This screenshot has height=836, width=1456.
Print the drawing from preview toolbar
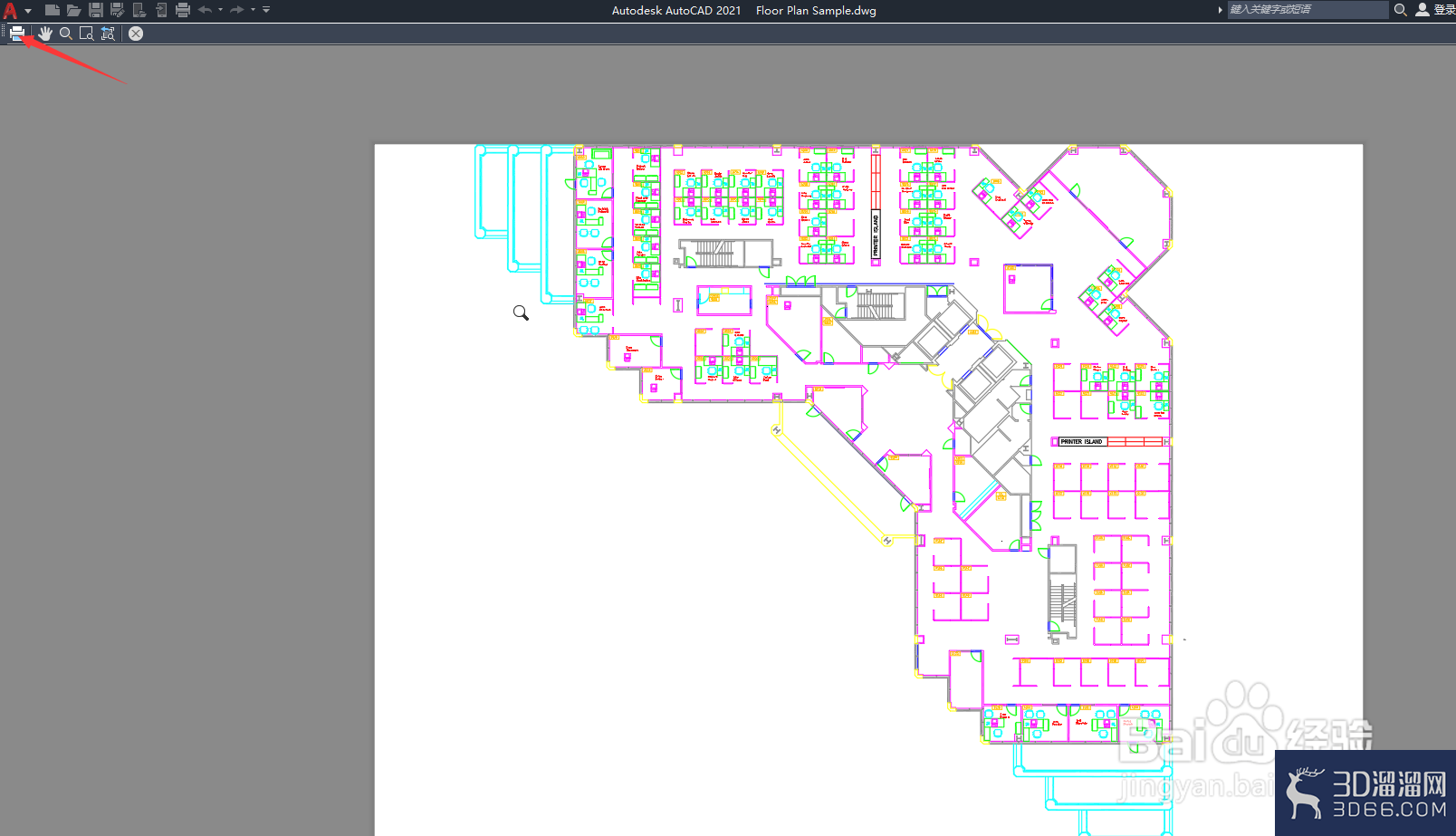point(17,34)
